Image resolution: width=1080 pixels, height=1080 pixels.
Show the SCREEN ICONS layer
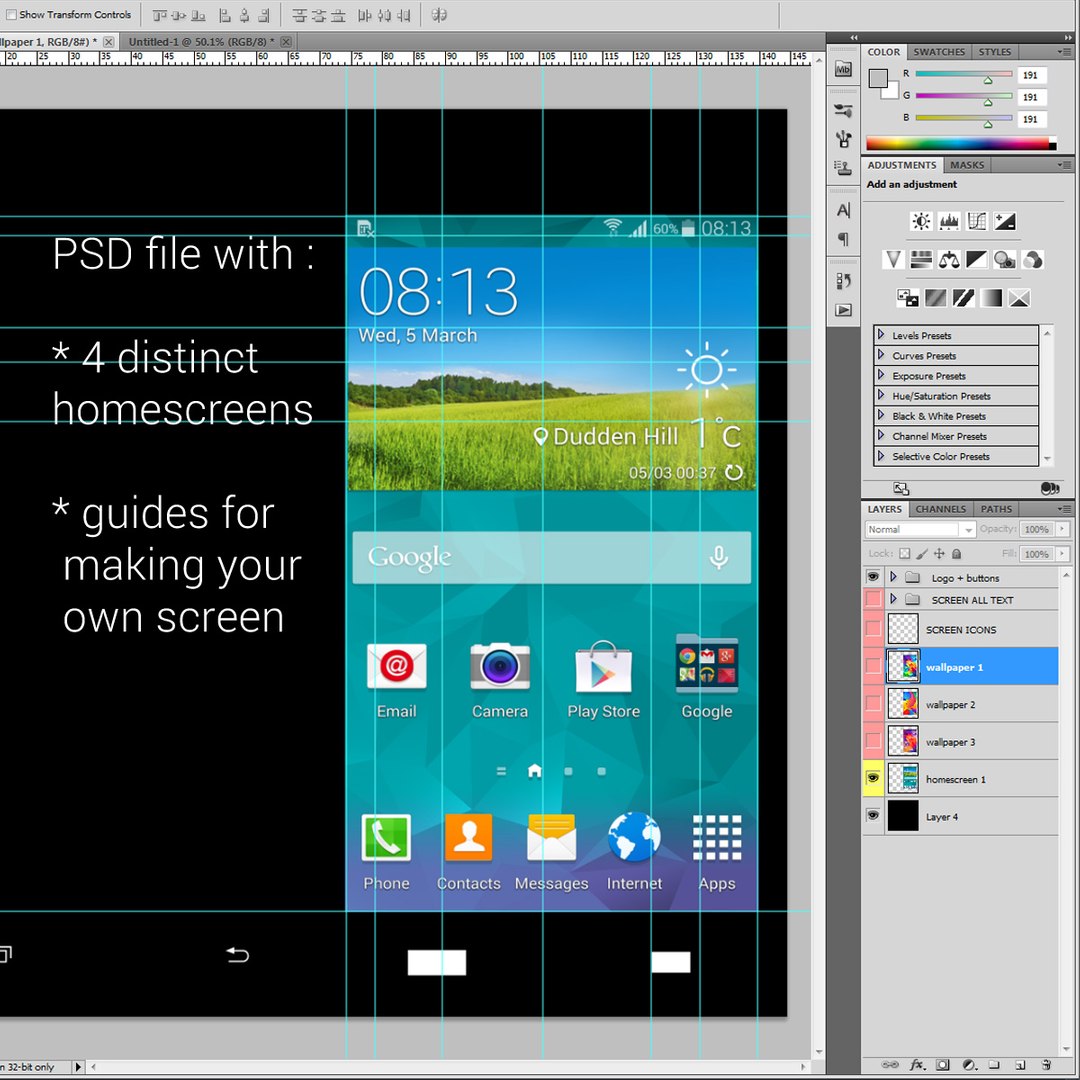click(873, 629)
